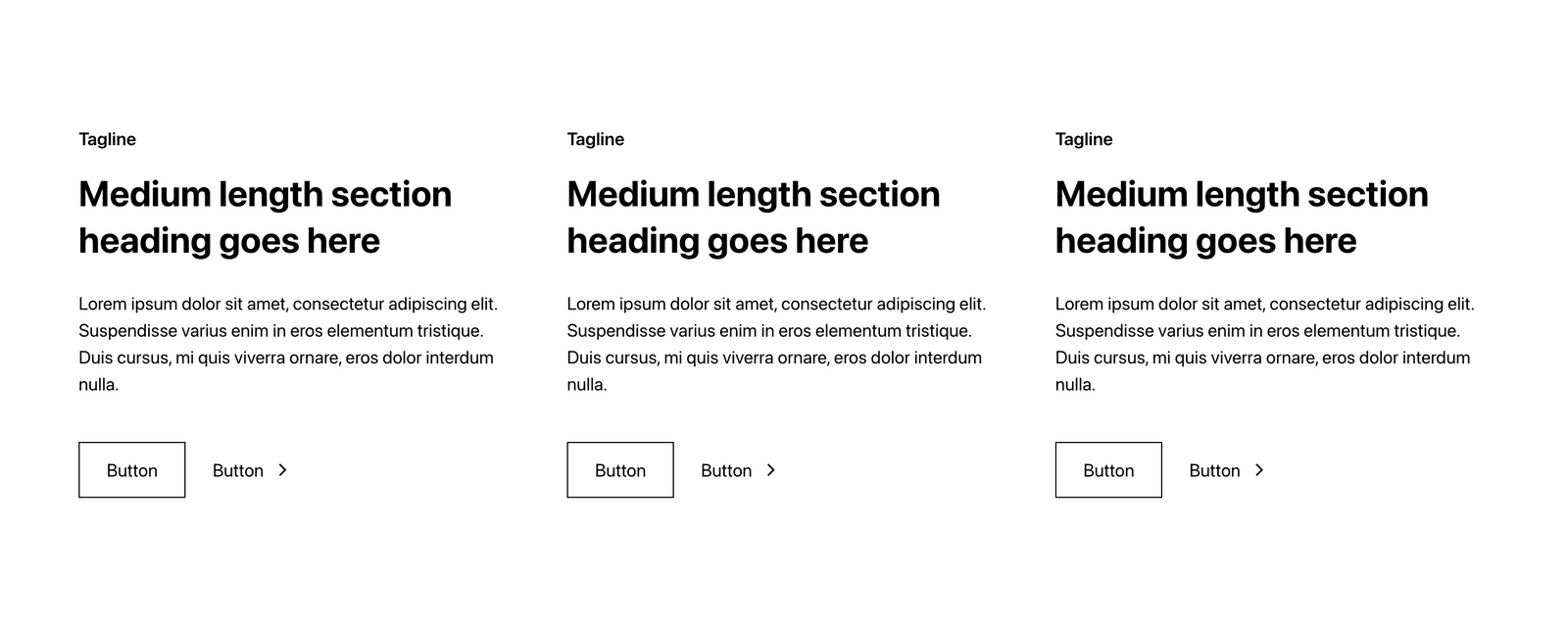Click the Lorem ipsum paragraph in middle column
The image size is (1568, 624).
point(775,331)
